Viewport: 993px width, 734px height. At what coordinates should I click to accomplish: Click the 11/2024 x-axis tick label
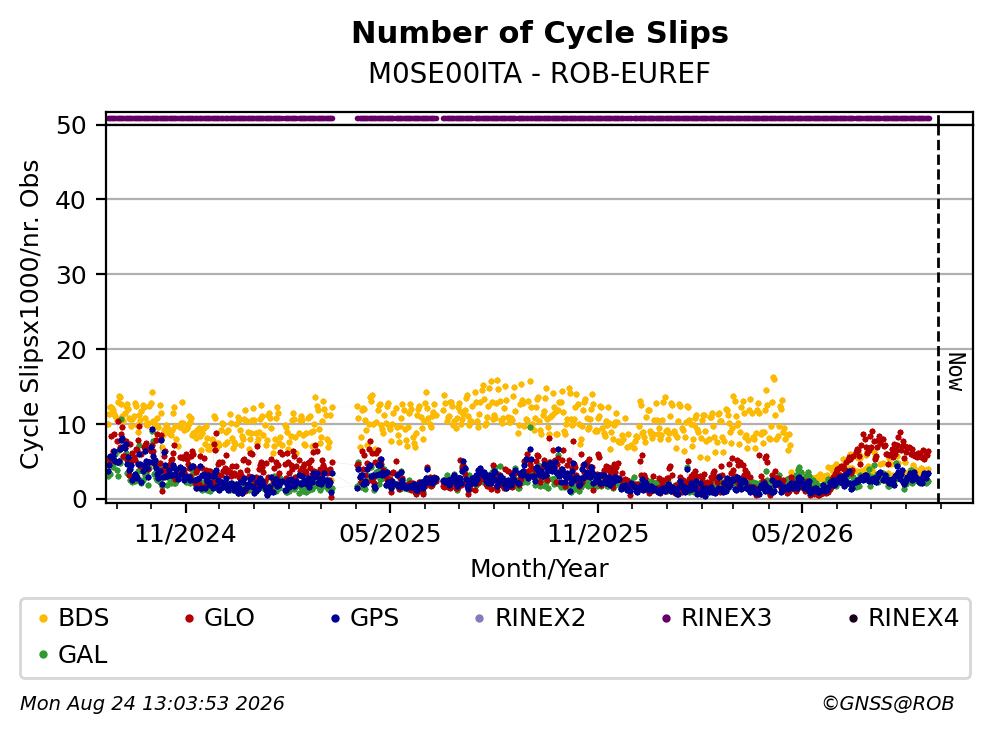point(185,535)
